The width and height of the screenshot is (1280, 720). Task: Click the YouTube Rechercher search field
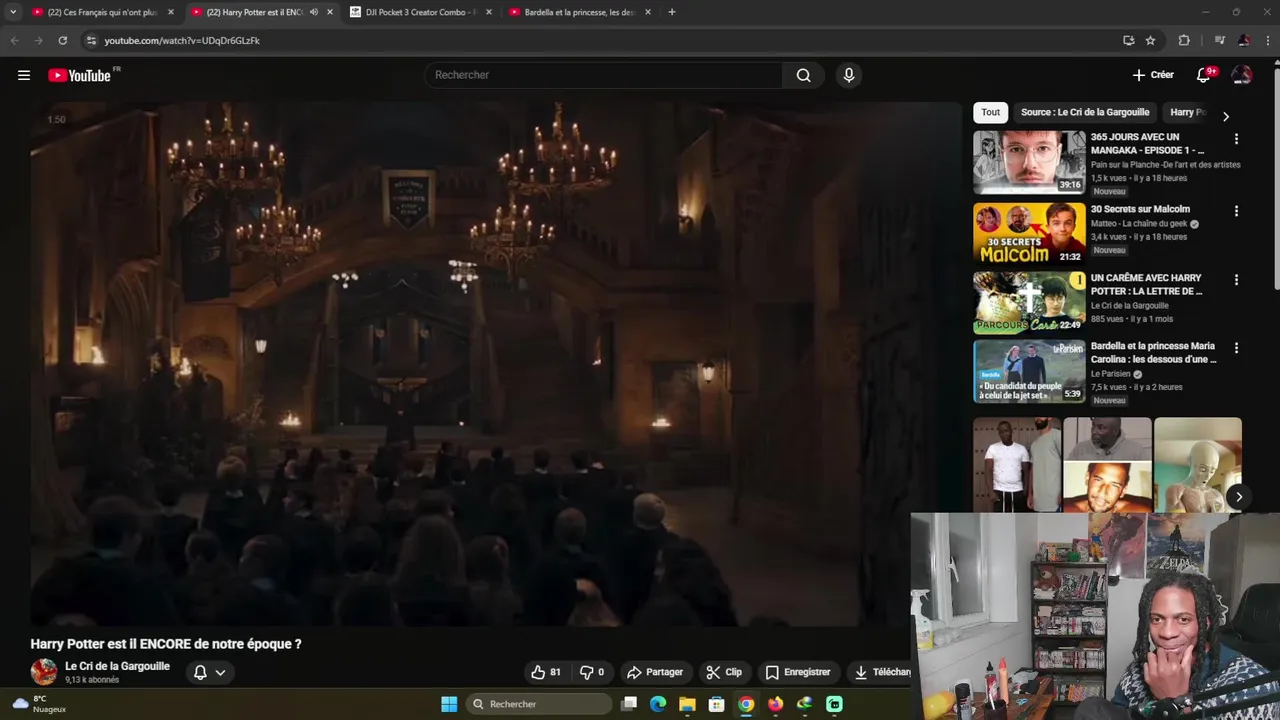(605, 75)
